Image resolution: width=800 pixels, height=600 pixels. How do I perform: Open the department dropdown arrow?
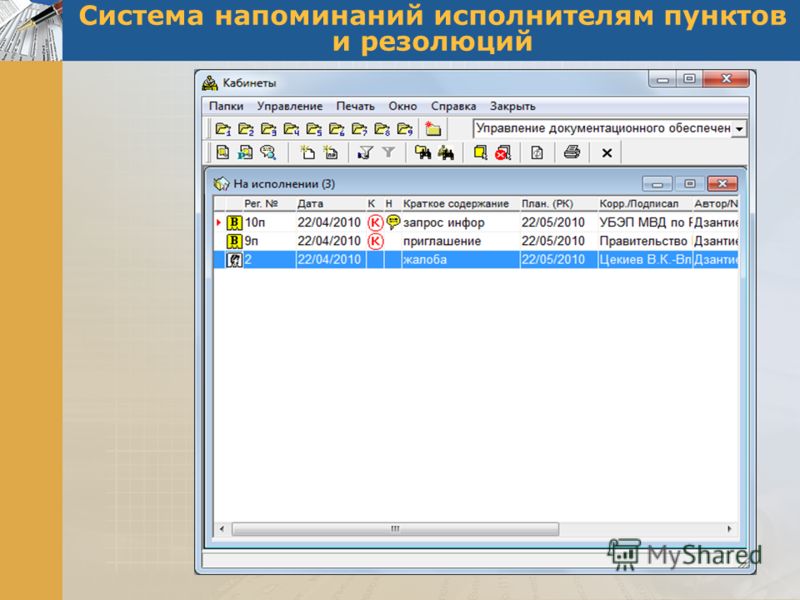coord(739,129)
